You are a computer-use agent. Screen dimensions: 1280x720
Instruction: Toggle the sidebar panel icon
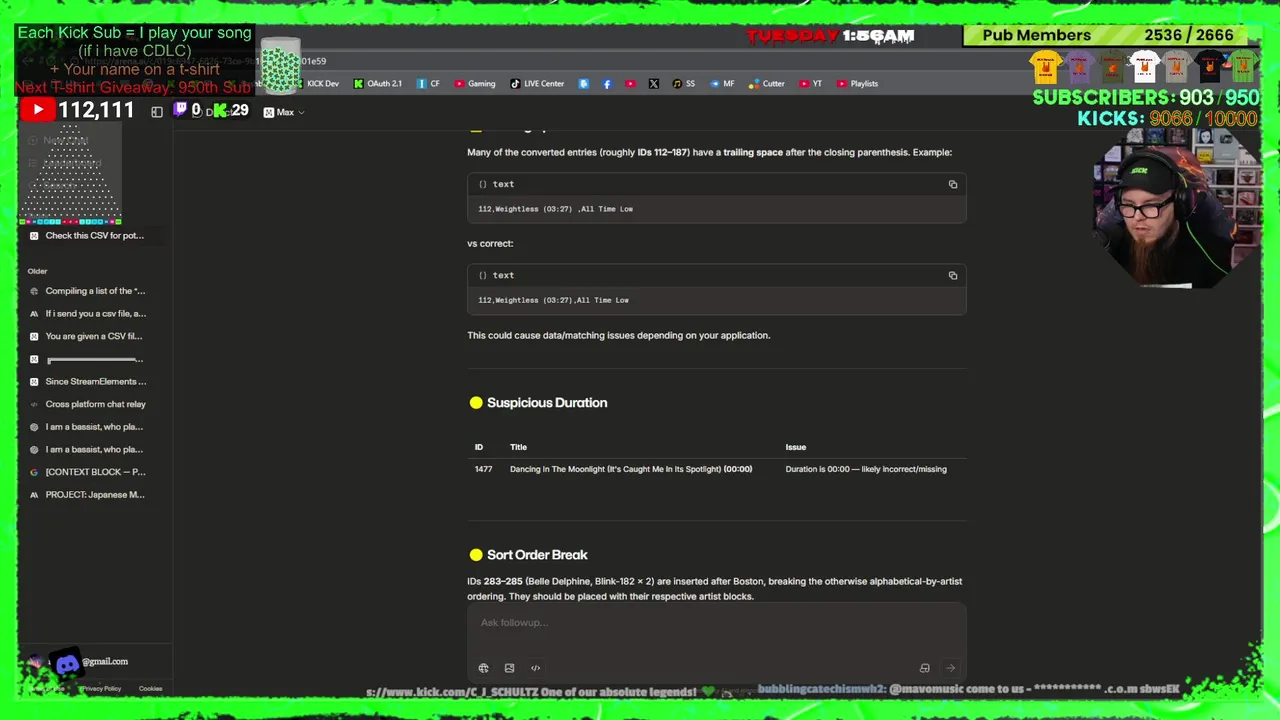157,112
